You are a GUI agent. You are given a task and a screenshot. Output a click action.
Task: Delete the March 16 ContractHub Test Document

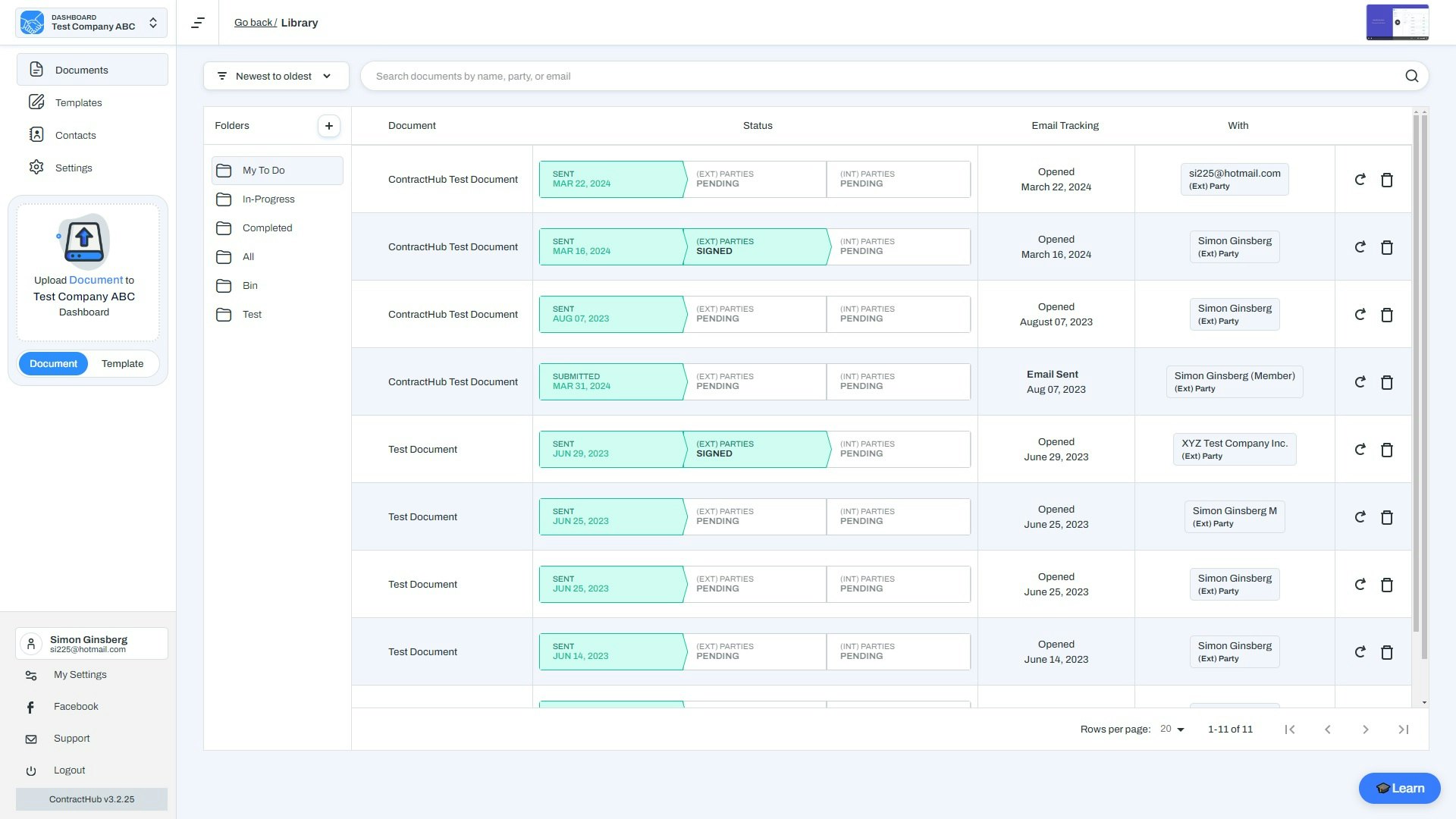coord(1386,247)
